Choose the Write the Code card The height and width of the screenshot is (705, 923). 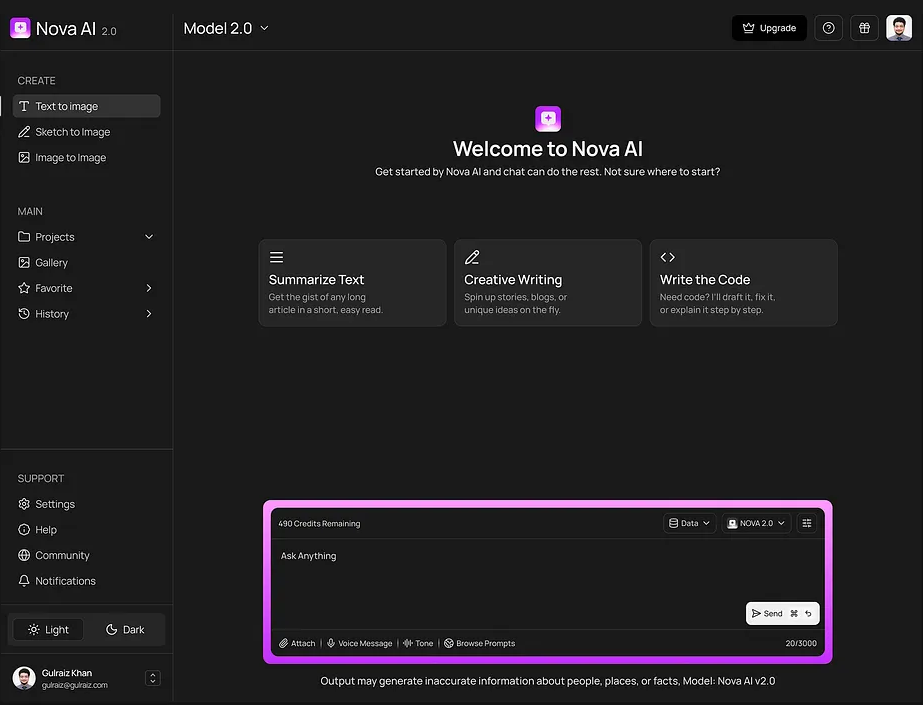(x=743, y=282)
